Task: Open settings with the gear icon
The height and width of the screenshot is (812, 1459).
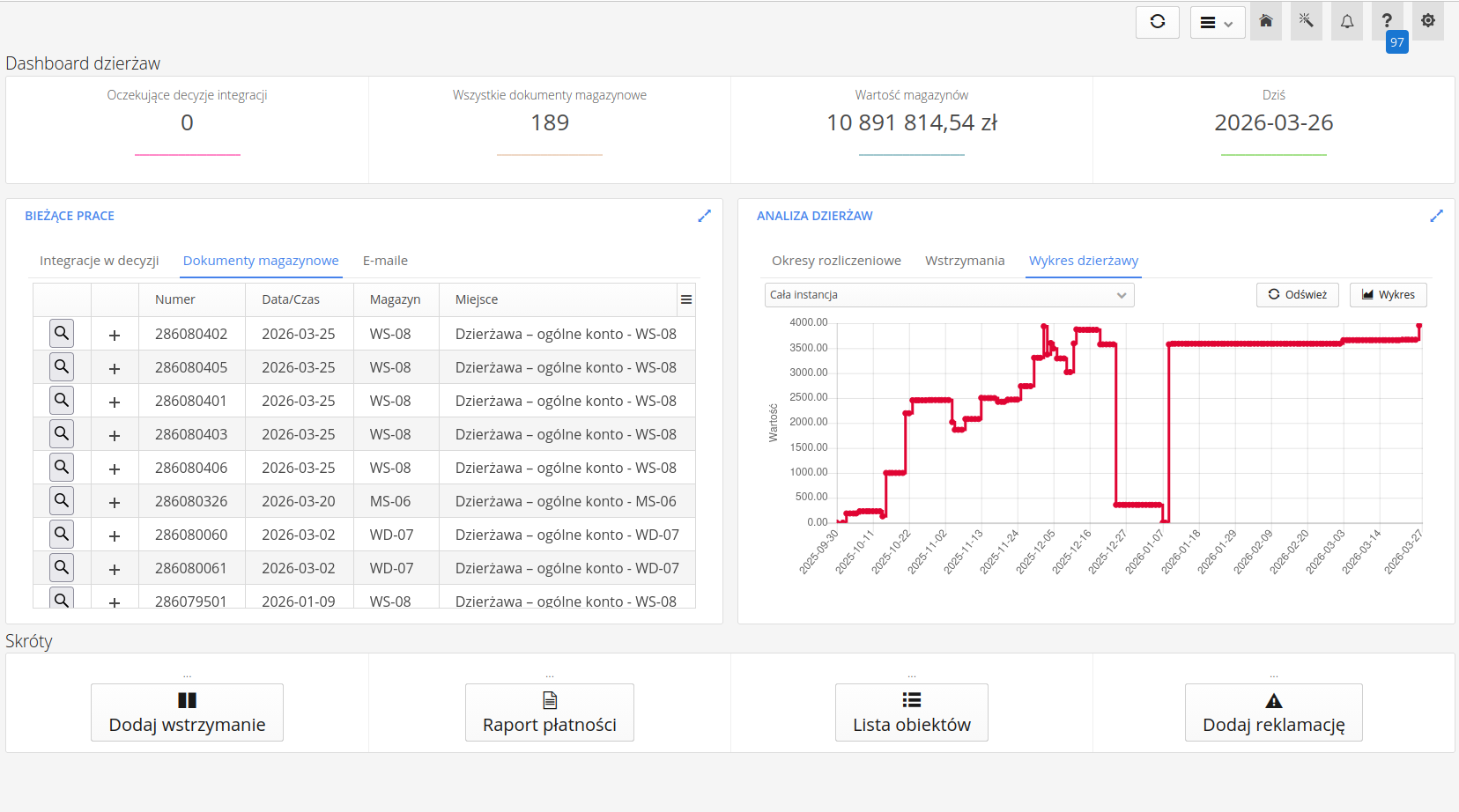Action: (1427, 21)
